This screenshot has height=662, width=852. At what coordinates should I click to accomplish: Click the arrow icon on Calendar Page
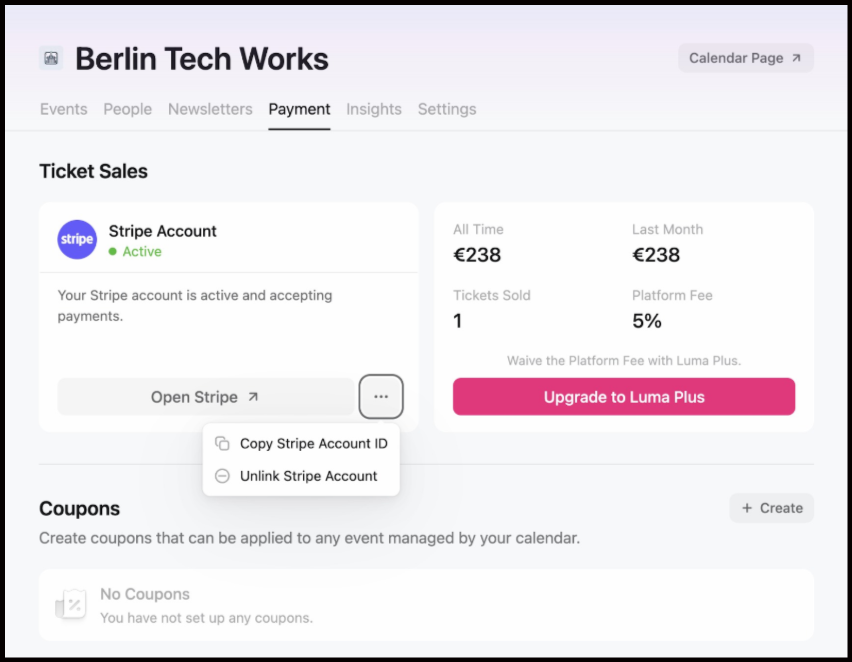tap(797, 58)
